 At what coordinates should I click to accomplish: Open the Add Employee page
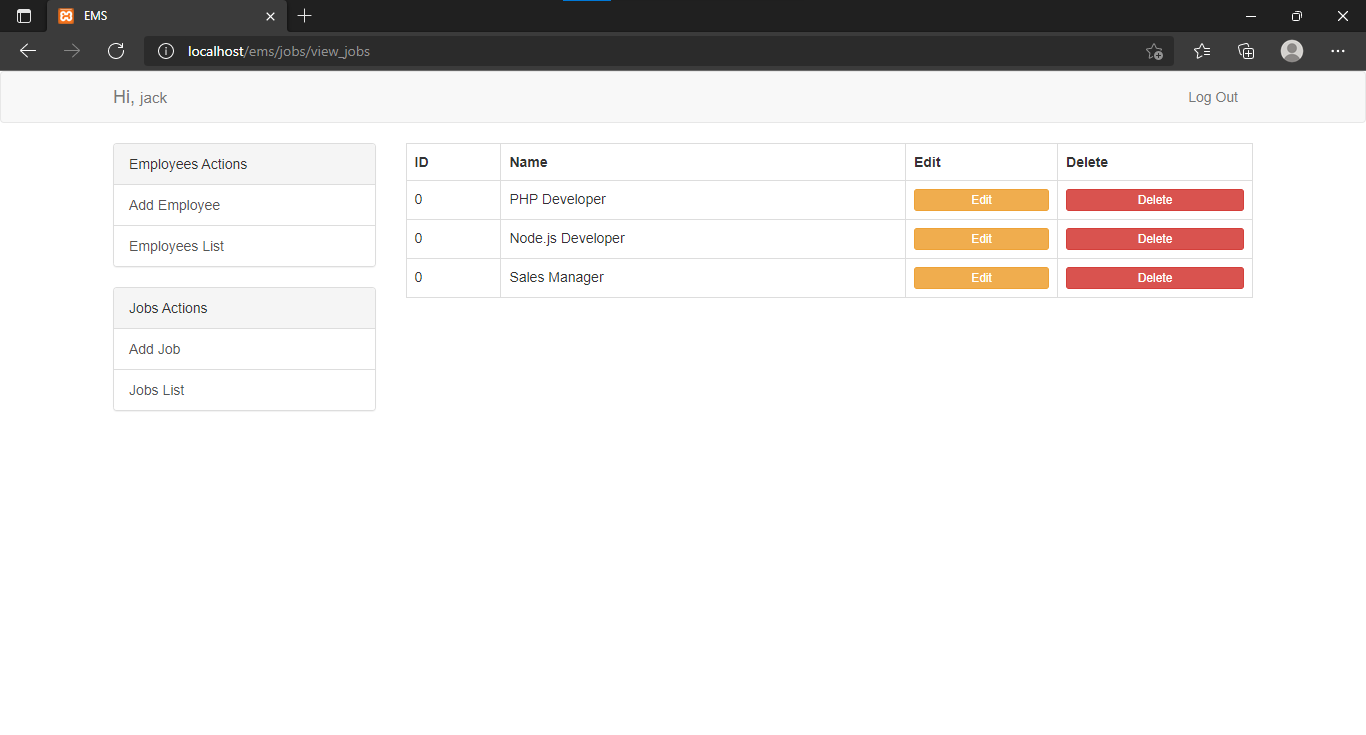174,205
